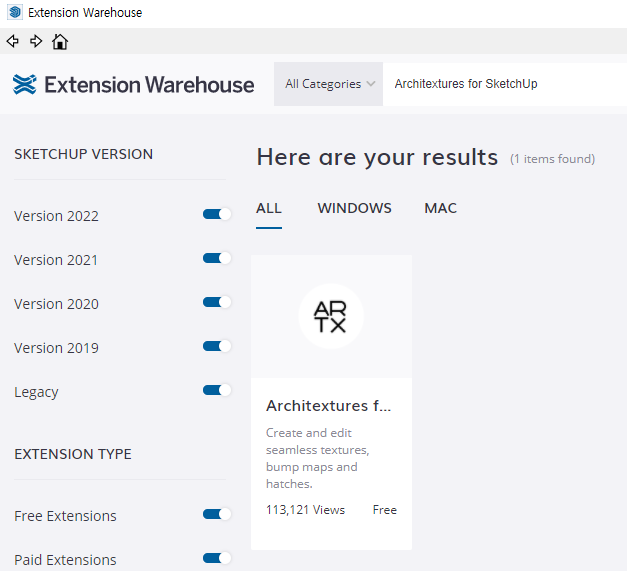Toggle the Version 2019 filter
The height and width of the screenshot is (571, 627).
click(x=217, y=346)
